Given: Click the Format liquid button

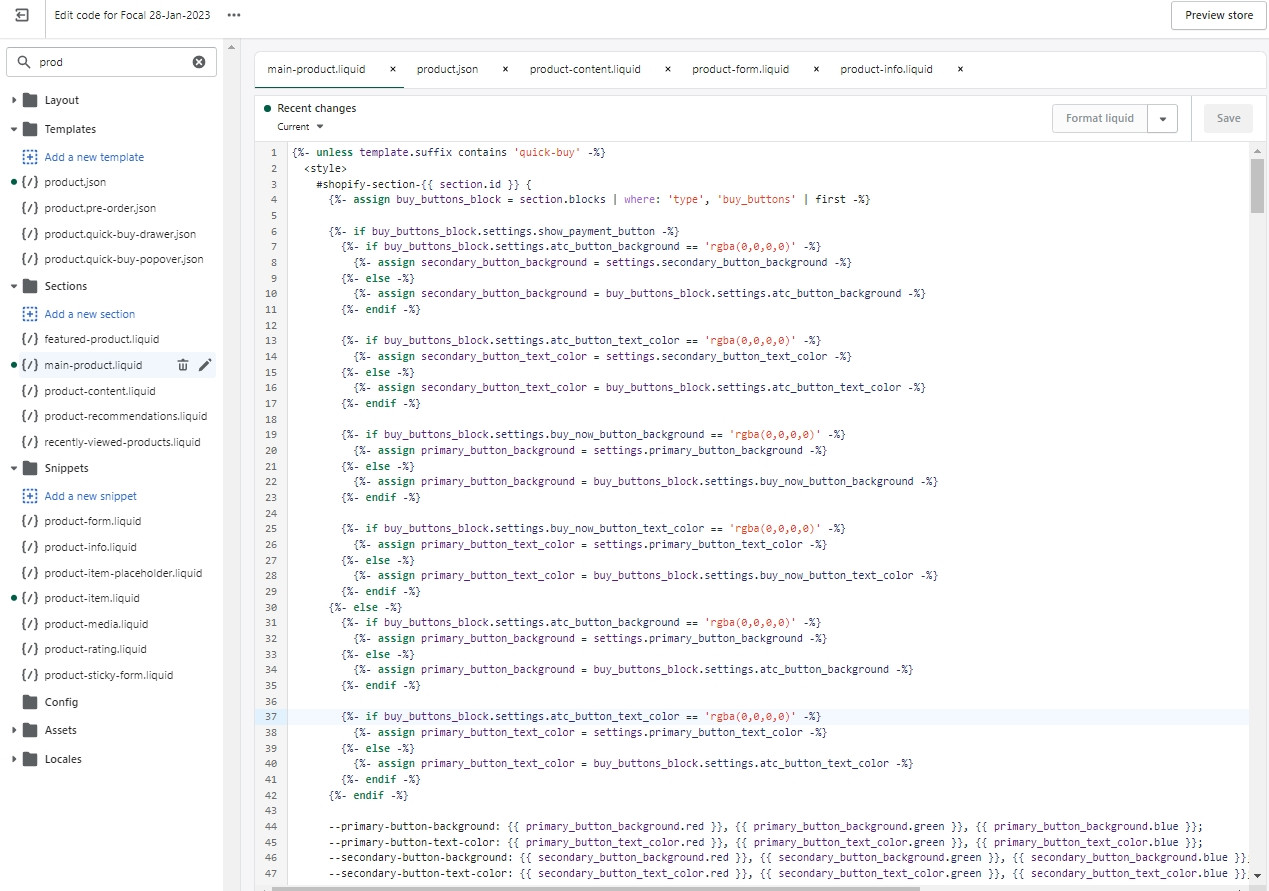Looking at the screenshot, I should [1100, 118].
